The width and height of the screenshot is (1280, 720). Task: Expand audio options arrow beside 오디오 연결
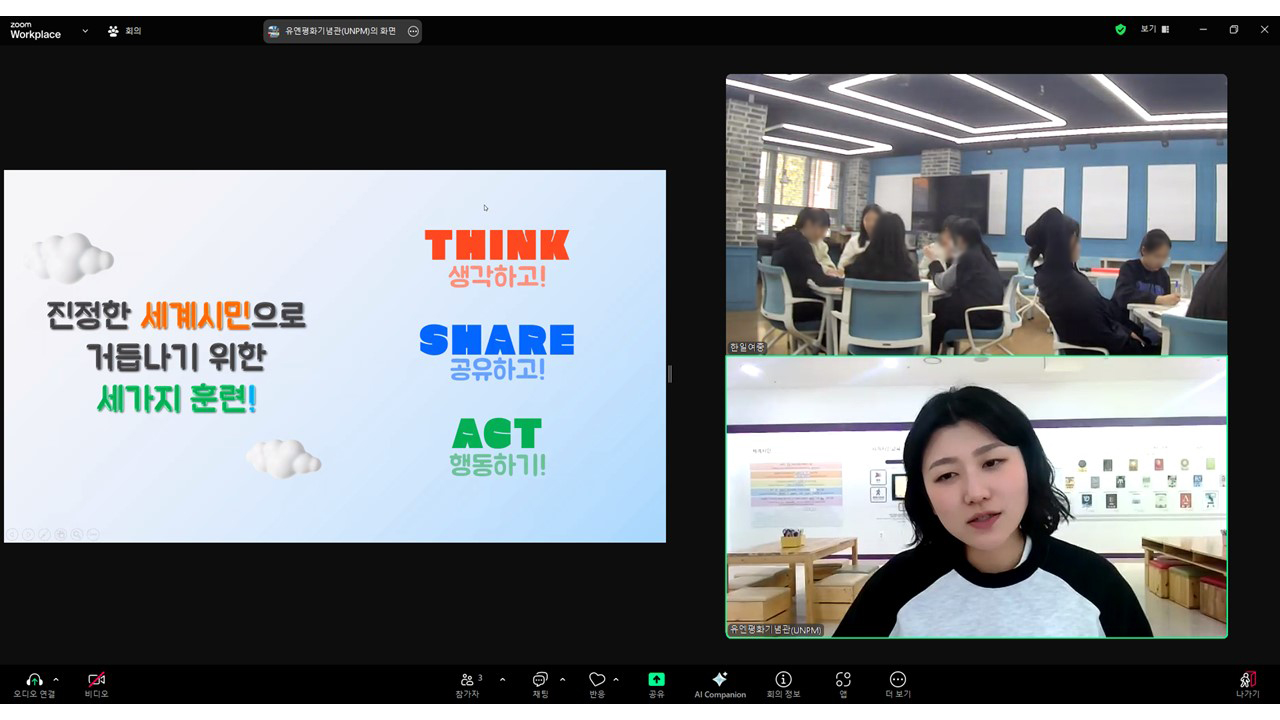tap(56, 680)
